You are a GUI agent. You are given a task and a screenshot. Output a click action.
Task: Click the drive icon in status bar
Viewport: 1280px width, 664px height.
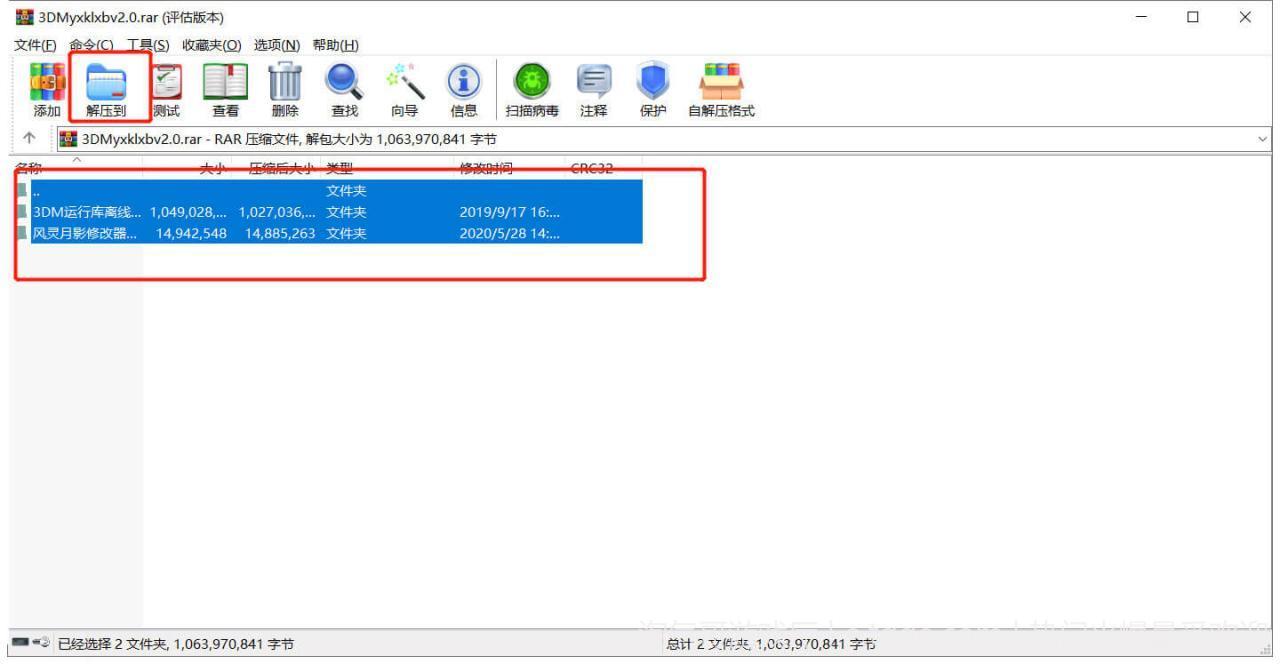(22, 644)
